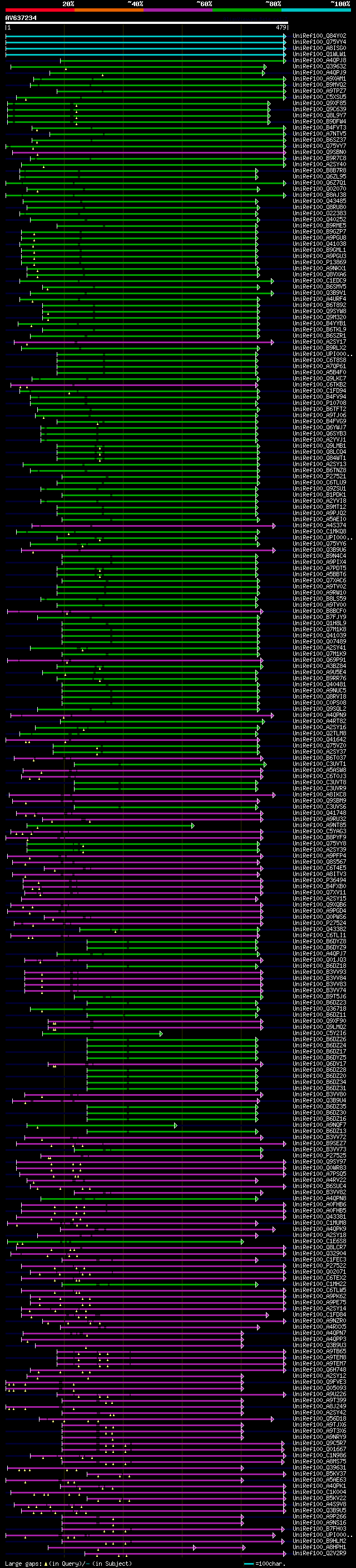Click label UniRef100_C5YAG3
The width and height of the screenshot is (356, 1568).
[319, 831]
